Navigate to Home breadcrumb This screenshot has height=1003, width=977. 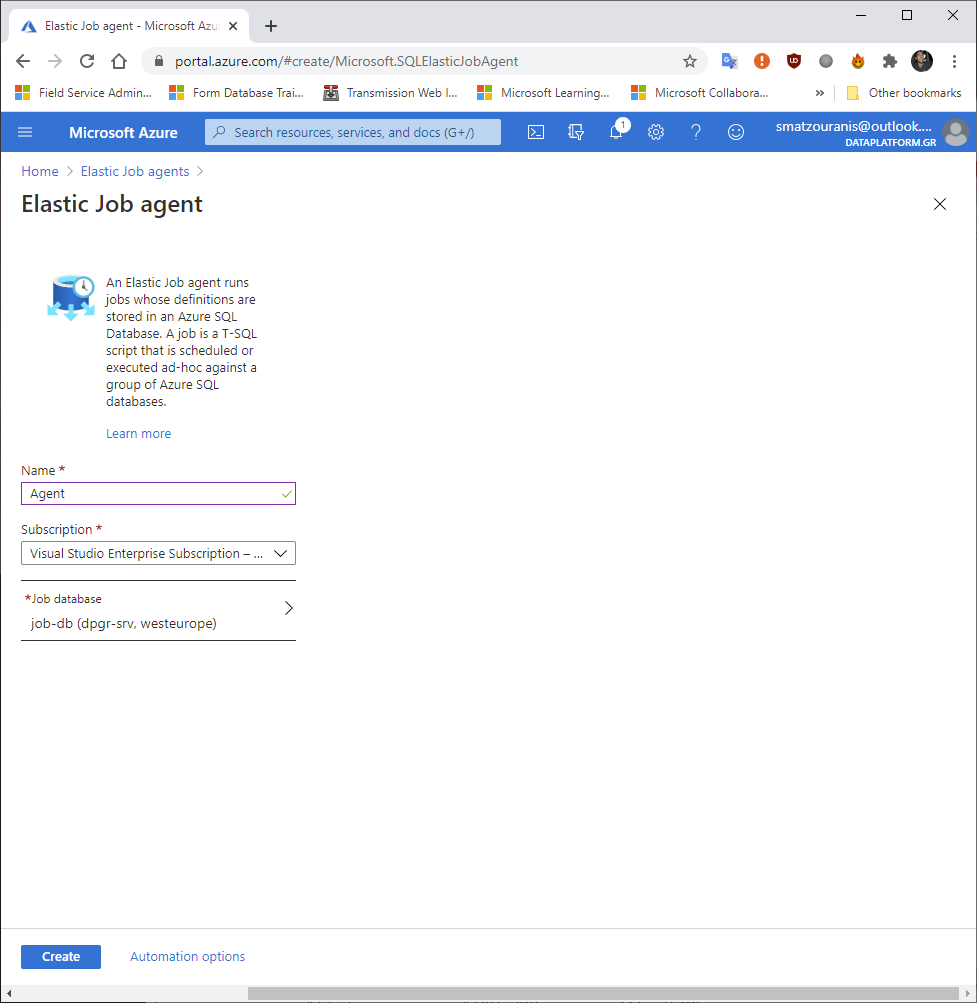[40, 171]
